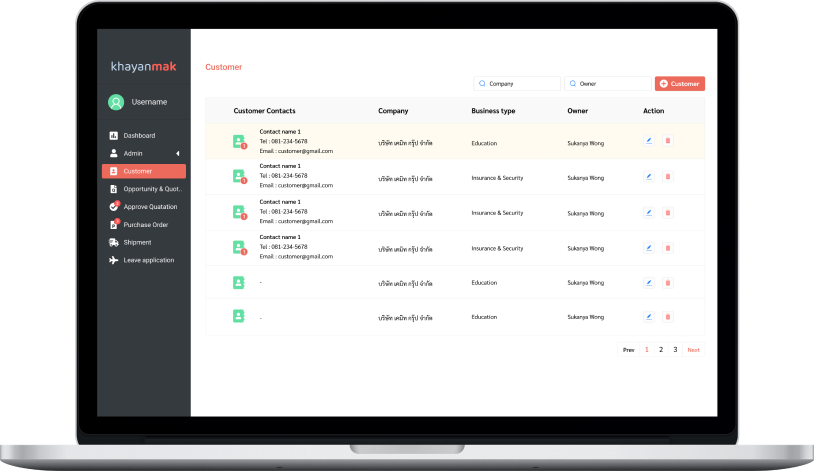Click the delete trash icon in the first row
Image resolution: width=814 pixels, height=471 pixels.
[668, 141]
